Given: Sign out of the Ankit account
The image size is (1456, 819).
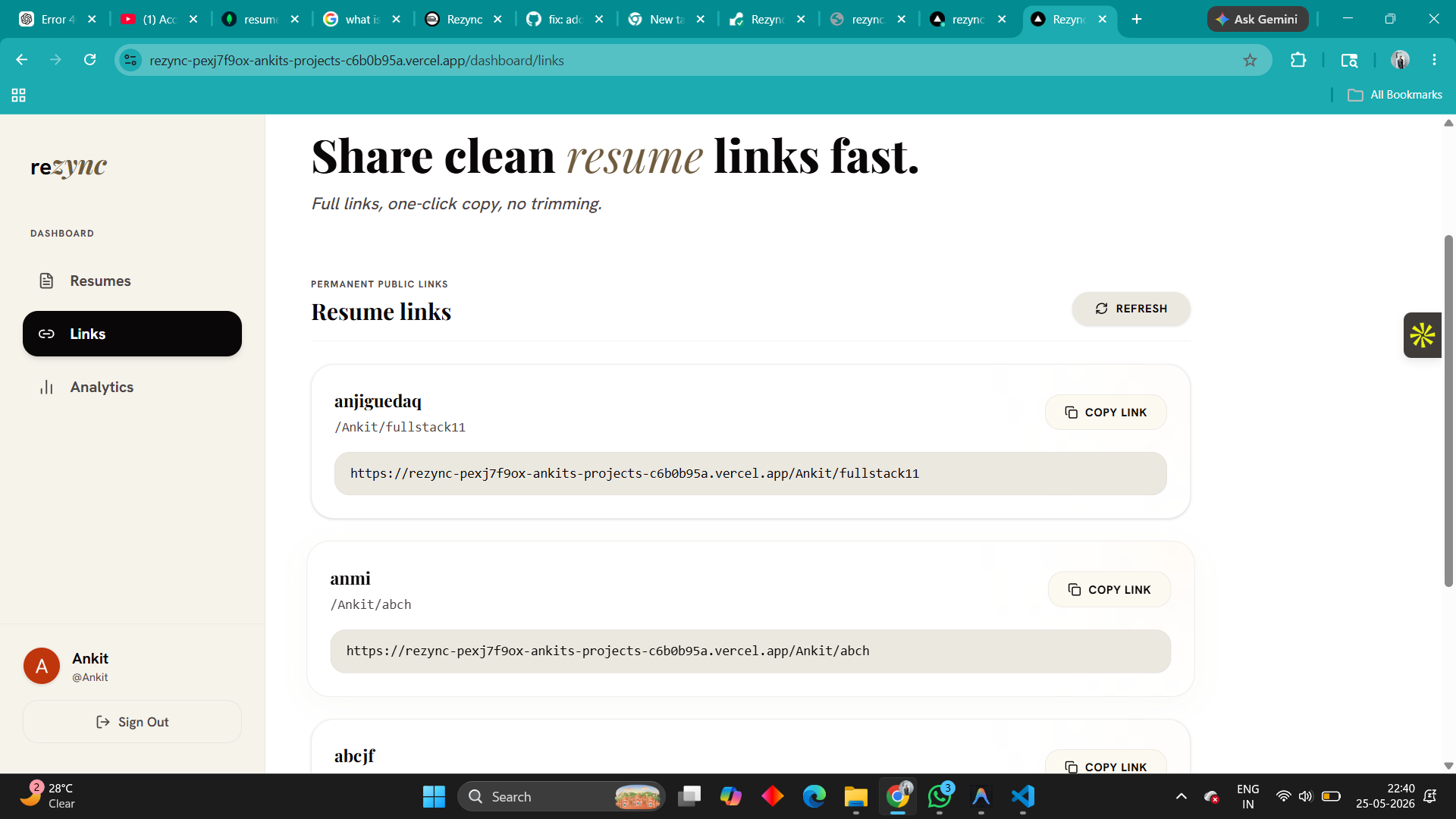Looking at the screenshot, I should pyautogui.click(x=132, y=722).
